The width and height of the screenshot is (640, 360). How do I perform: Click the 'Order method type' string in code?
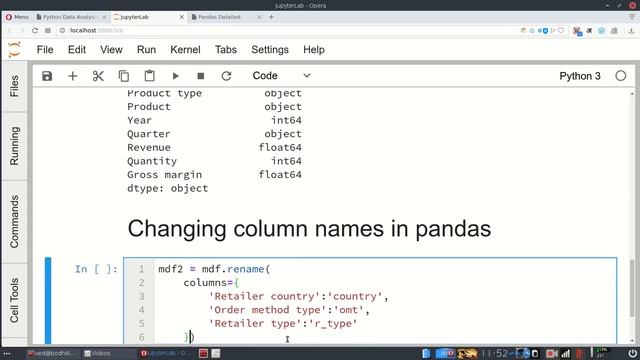point(268,310)
